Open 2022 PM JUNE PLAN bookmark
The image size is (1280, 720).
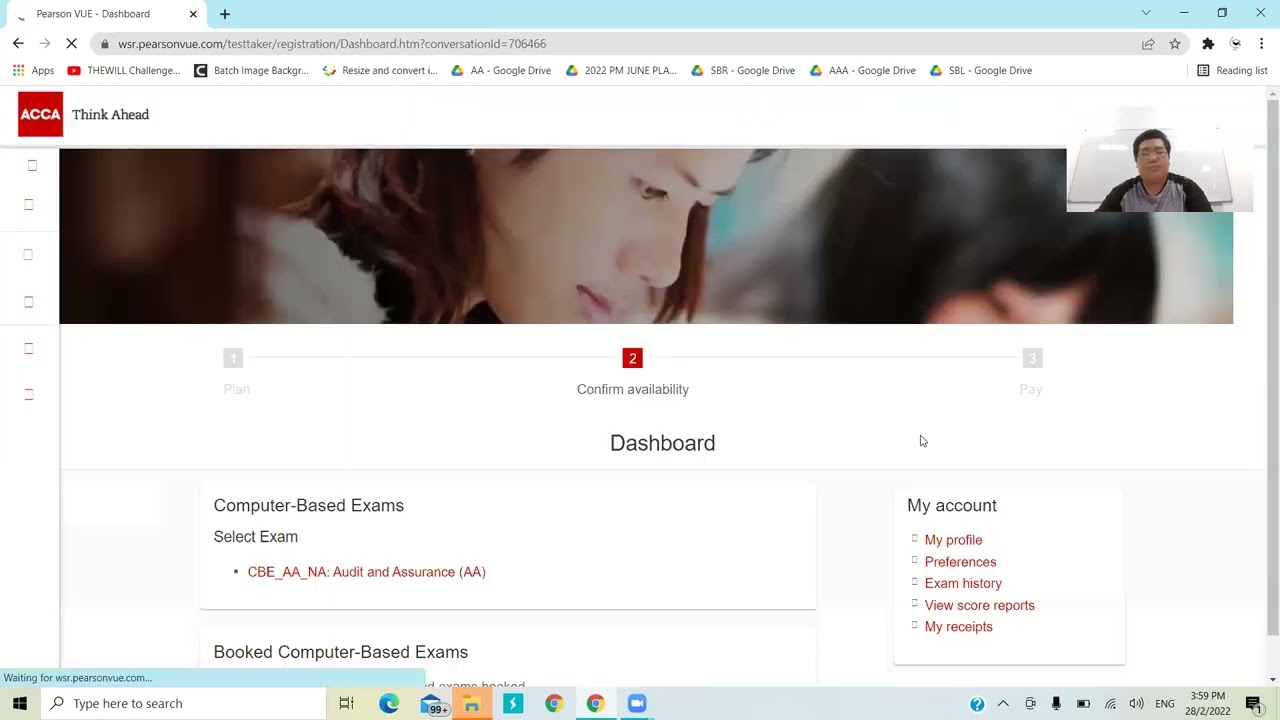pos(621,71)
